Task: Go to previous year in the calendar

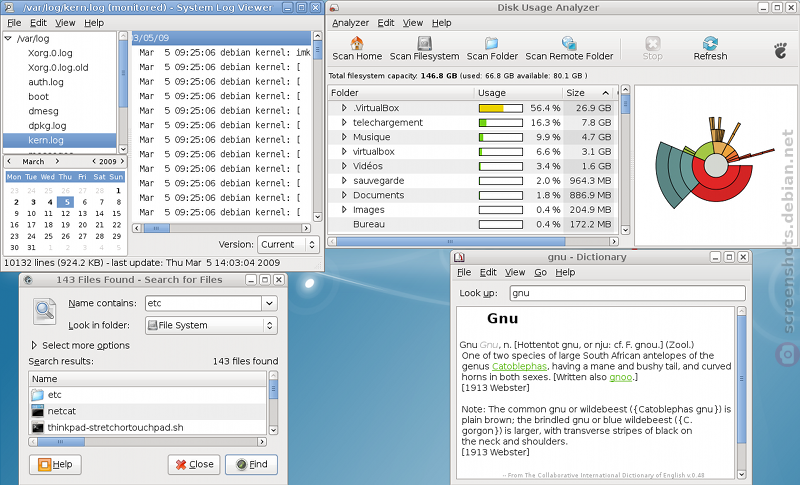Action: 94,161
